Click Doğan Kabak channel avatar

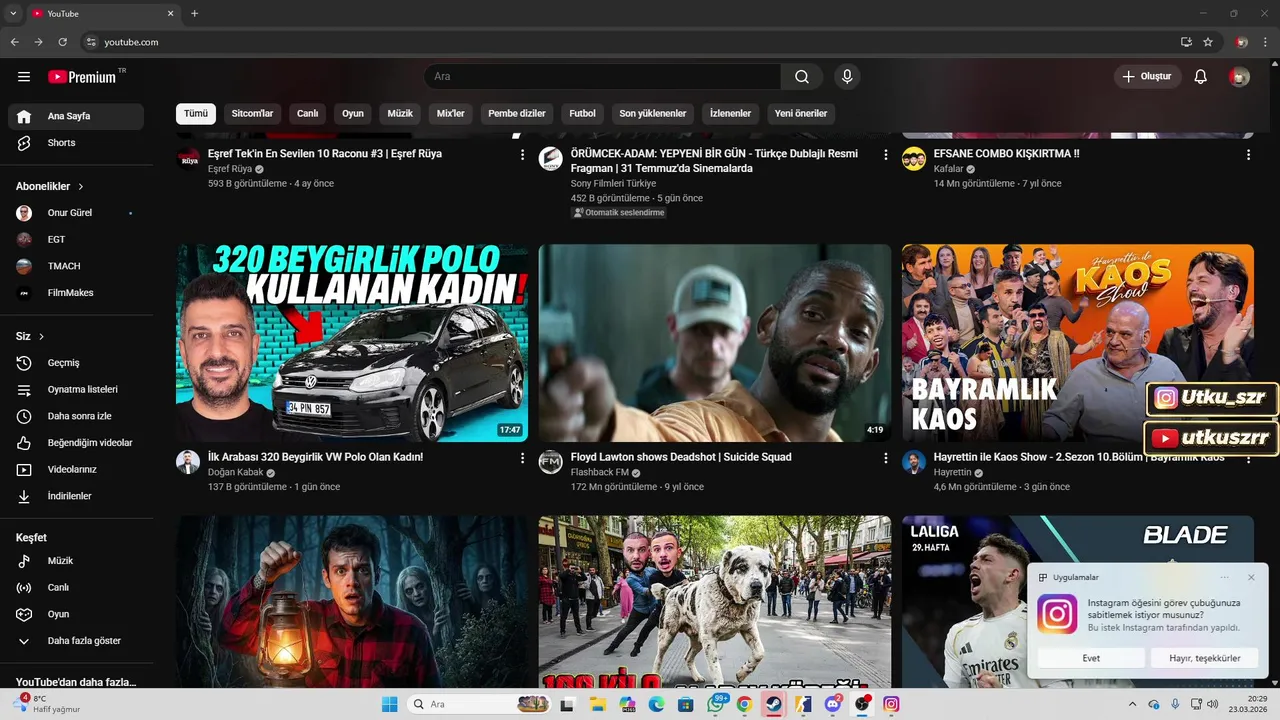click(188, 462)
